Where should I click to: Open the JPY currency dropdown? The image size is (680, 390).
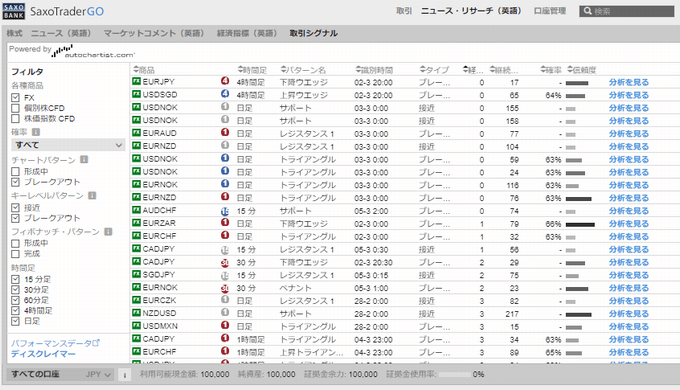pyautogui.click(x=98, y=374)
